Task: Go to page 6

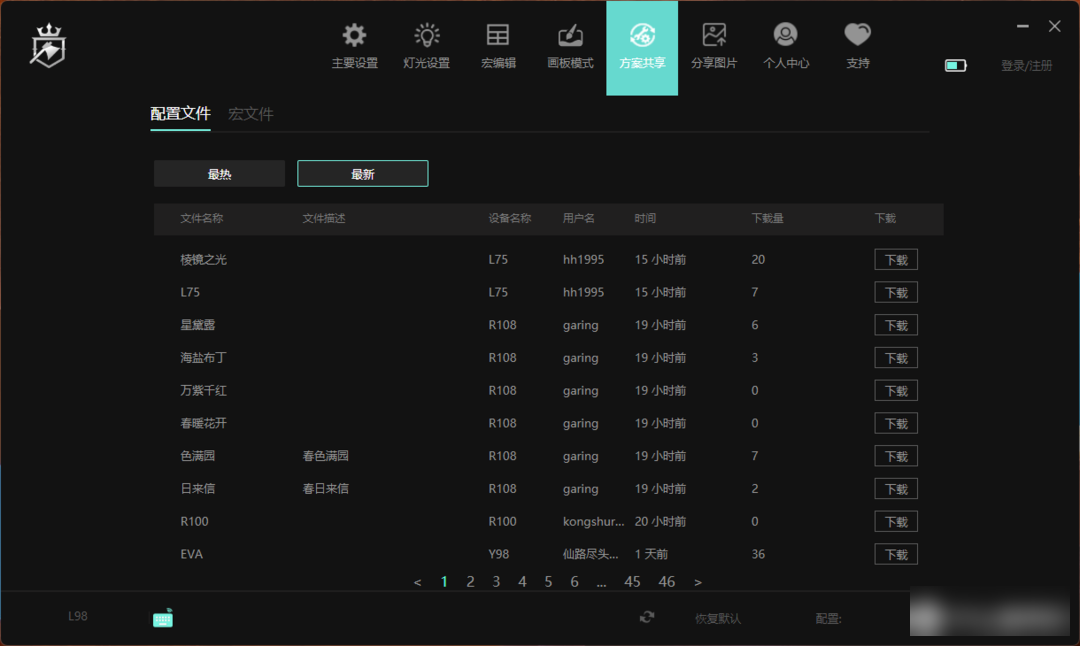Action: coord(574,582)
